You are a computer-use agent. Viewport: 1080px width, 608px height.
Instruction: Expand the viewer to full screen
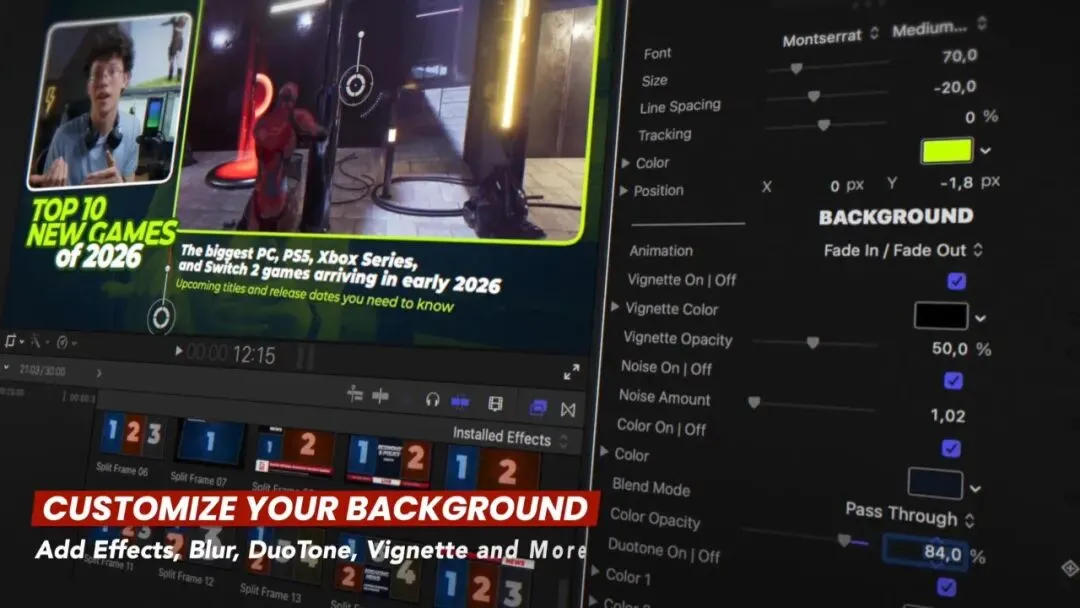point(571,373)
